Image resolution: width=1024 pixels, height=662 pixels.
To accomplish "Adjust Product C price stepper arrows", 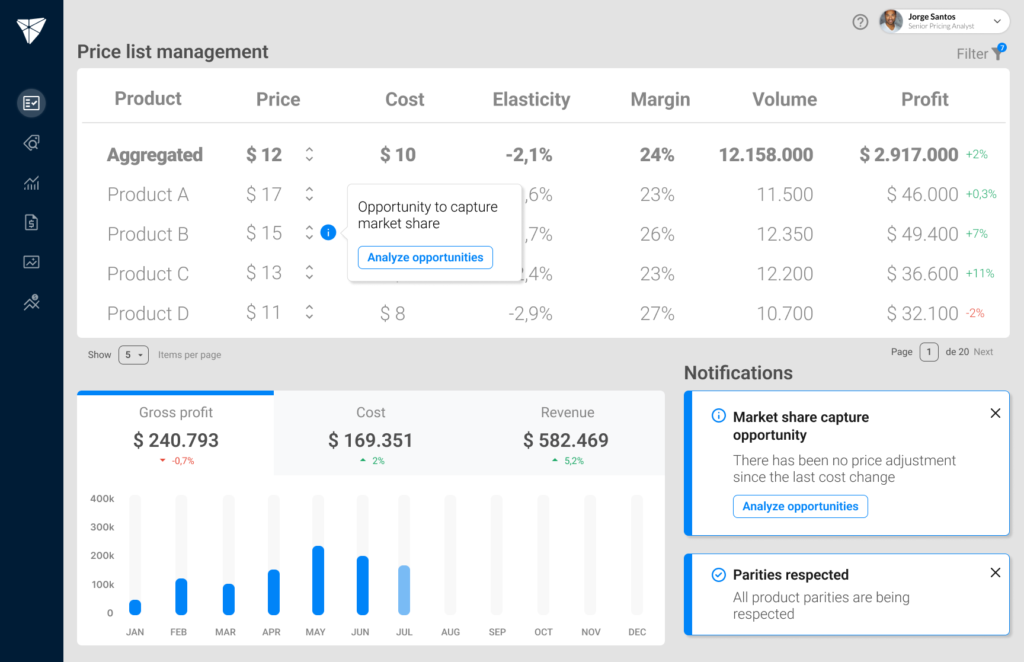I will 309,272.
